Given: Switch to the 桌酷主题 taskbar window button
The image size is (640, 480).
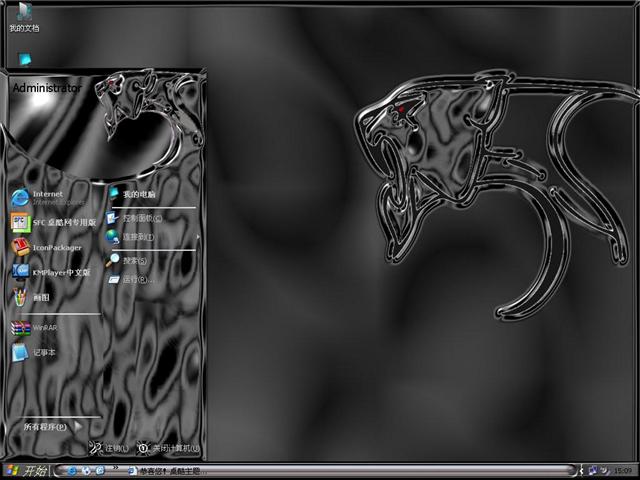Looking at the screenshot, I should click(167, 471).
